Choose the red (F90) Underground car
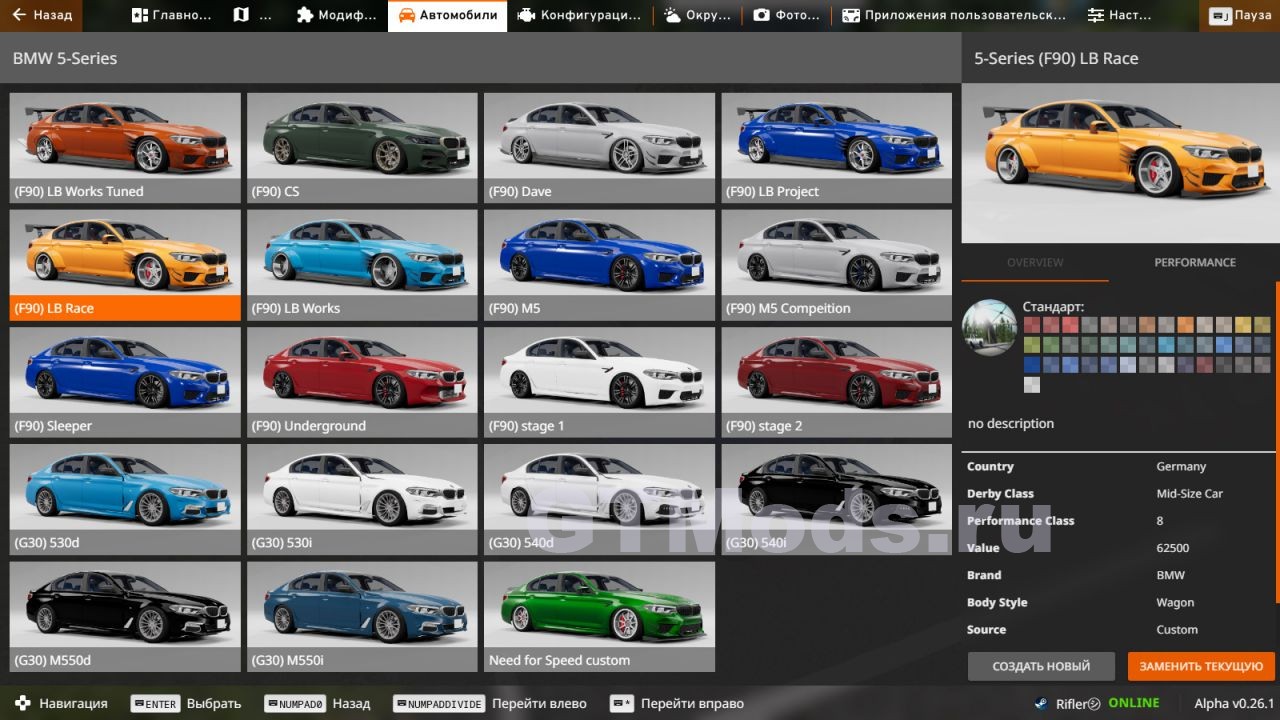The height and width of the screenshot is (720, 1280). 362,382
